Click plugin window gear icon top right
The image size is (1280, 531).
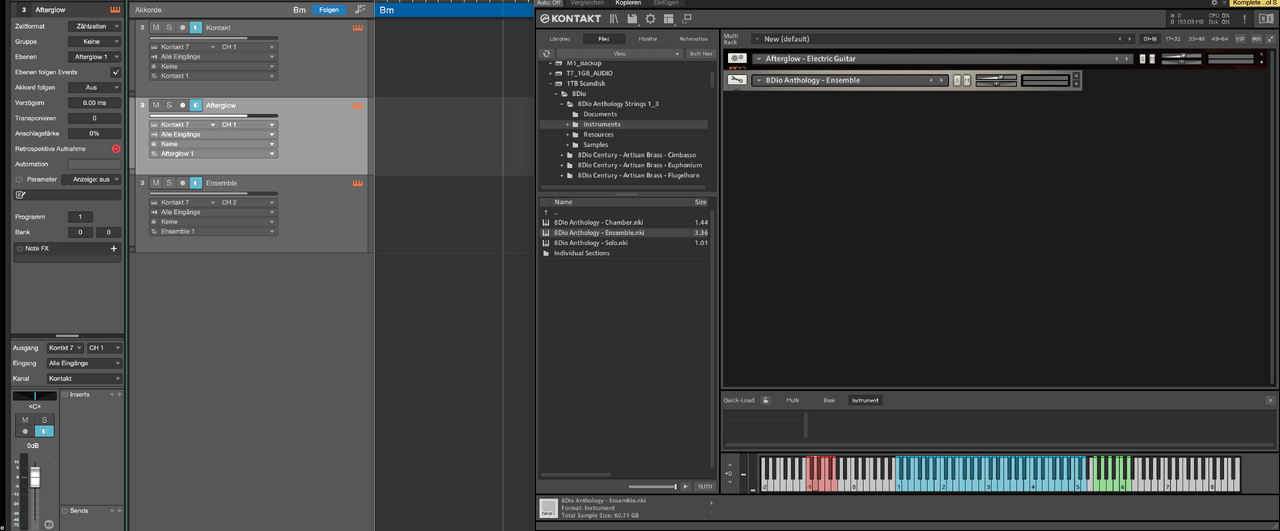click(x=1214, y=3)
